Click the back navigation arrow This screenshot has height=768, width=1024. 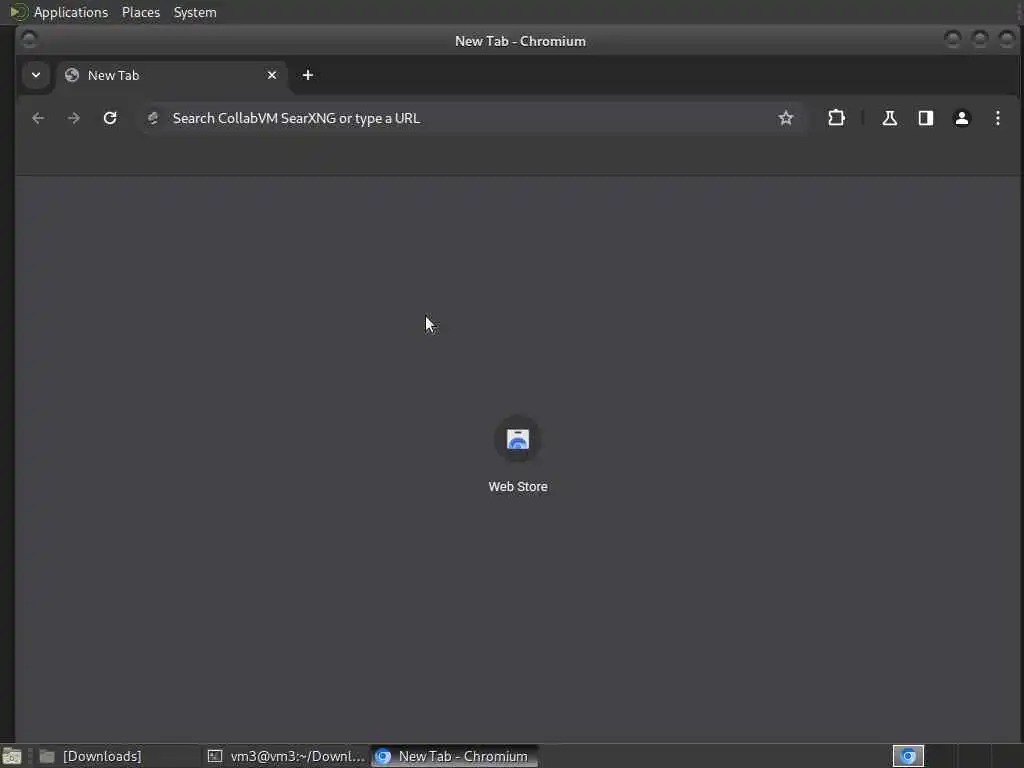click(38, 118)
